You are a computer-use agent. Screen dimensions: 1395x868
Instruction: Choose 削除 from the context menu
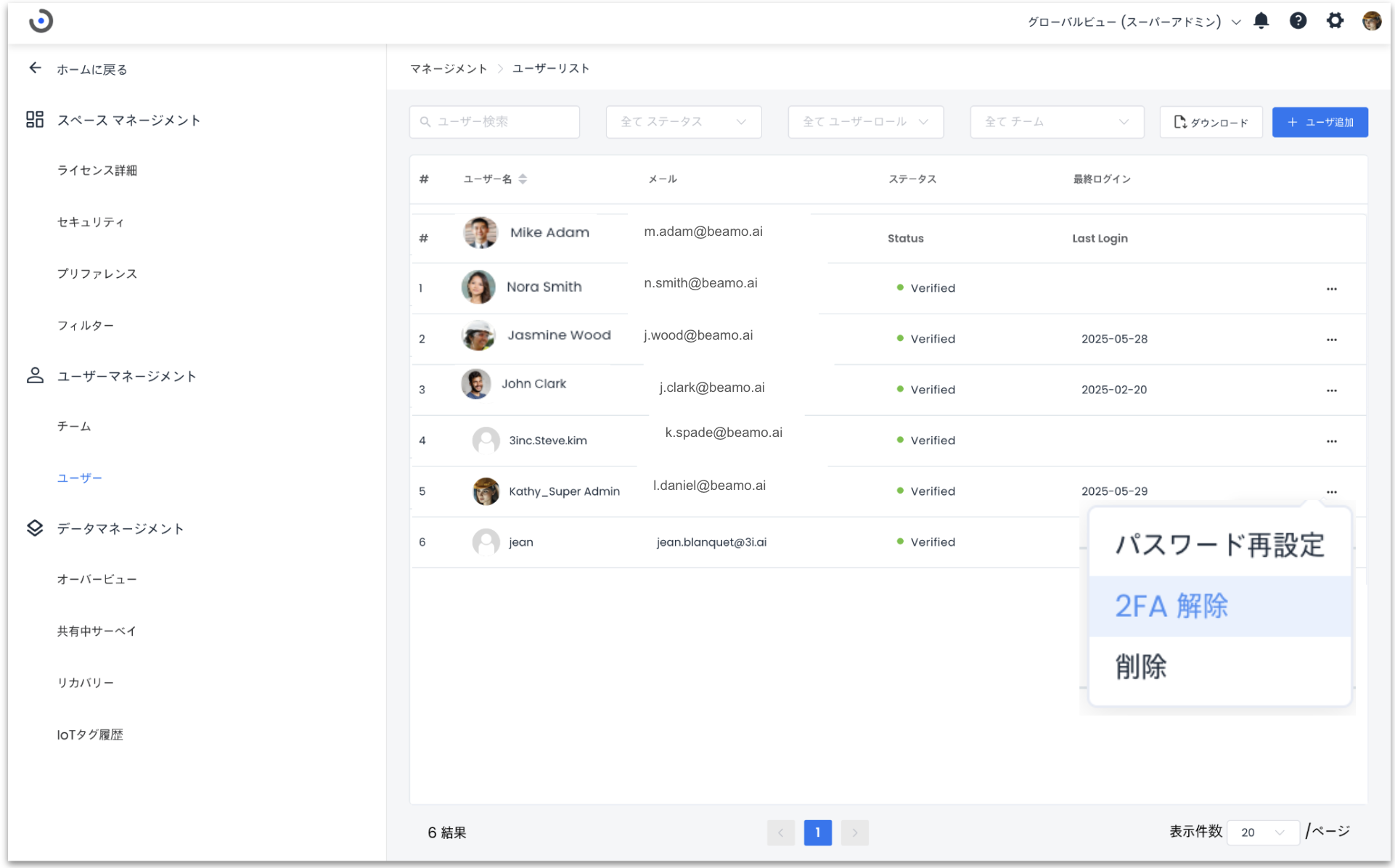[x=1219, y=667]
